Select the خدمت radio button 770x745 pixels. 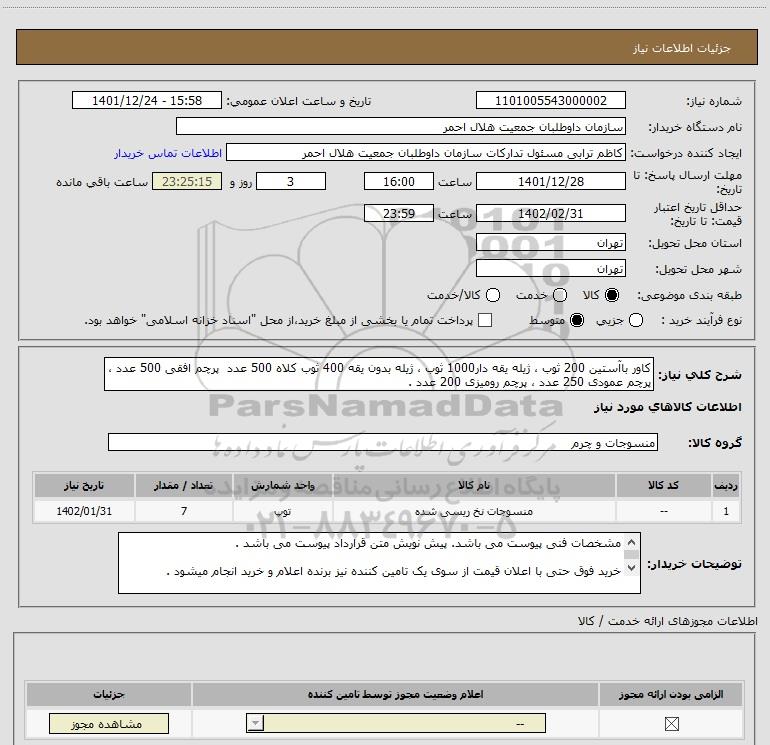[x=560, y=295]
